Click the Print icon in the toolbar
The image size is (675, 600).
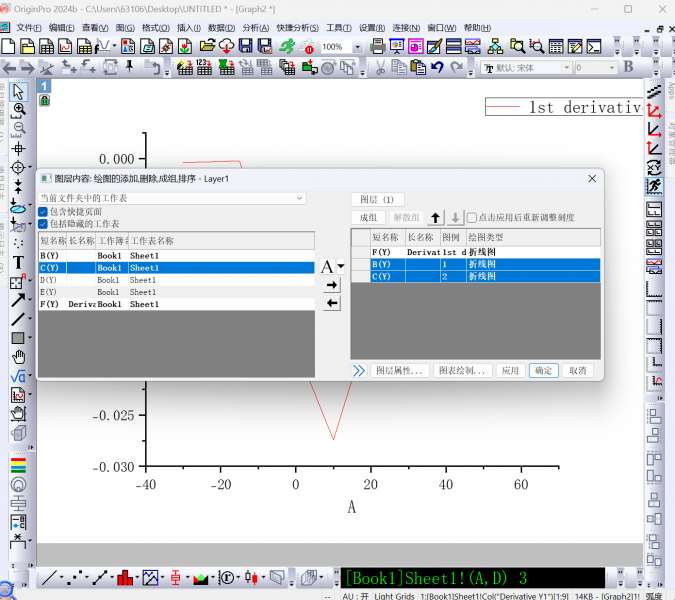[x=378, y=46]
